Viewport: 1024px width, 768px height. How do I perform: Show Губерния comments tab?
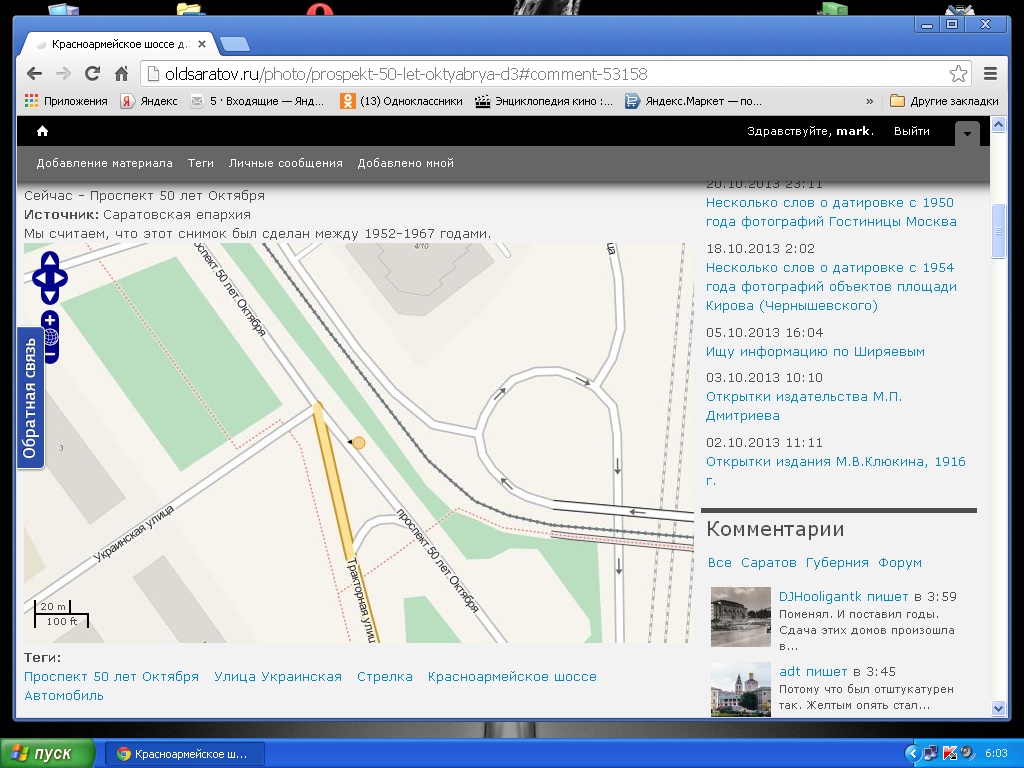point(837,563)
